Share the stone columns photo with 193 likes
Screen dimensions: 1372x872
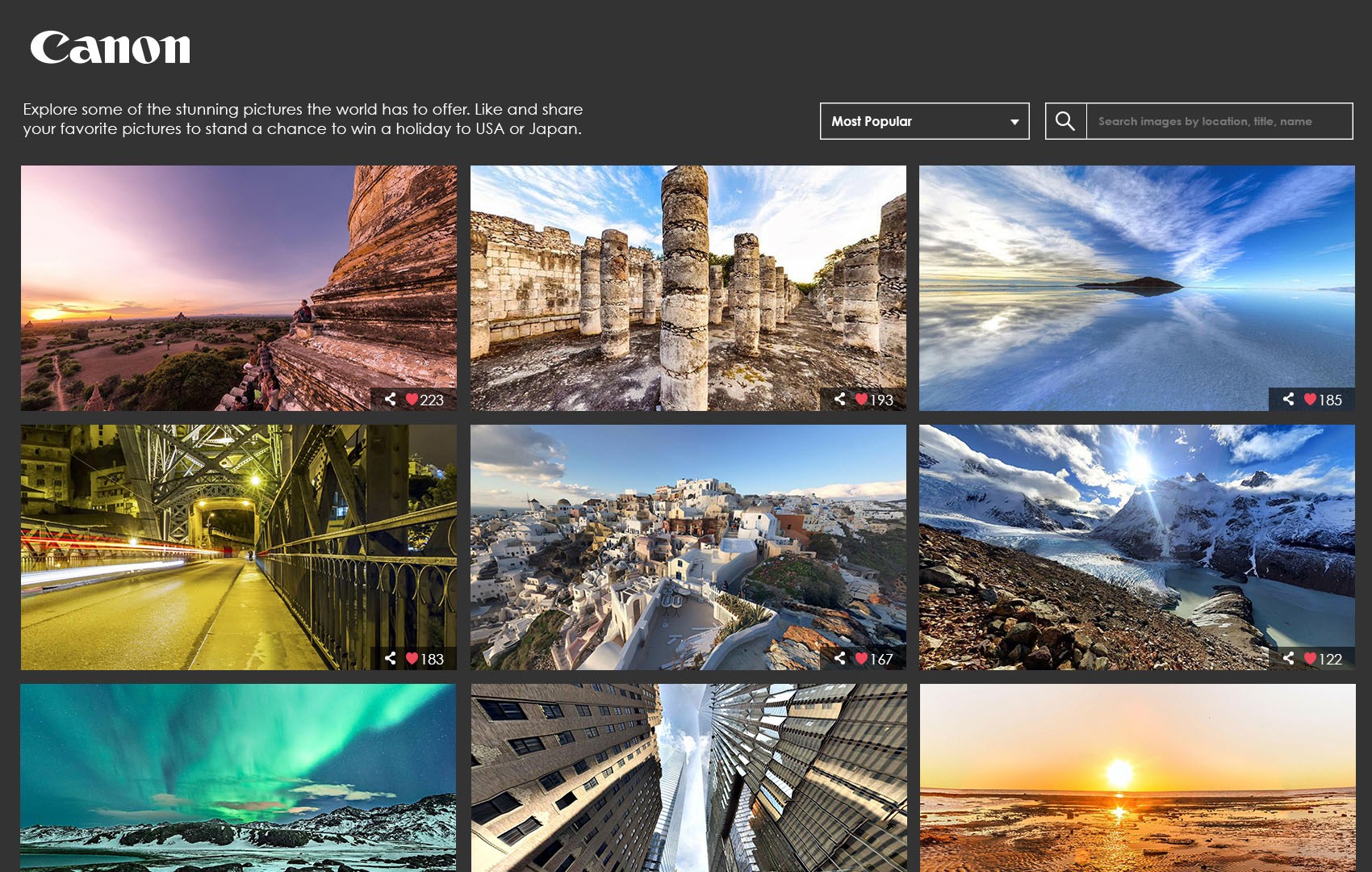840,399
